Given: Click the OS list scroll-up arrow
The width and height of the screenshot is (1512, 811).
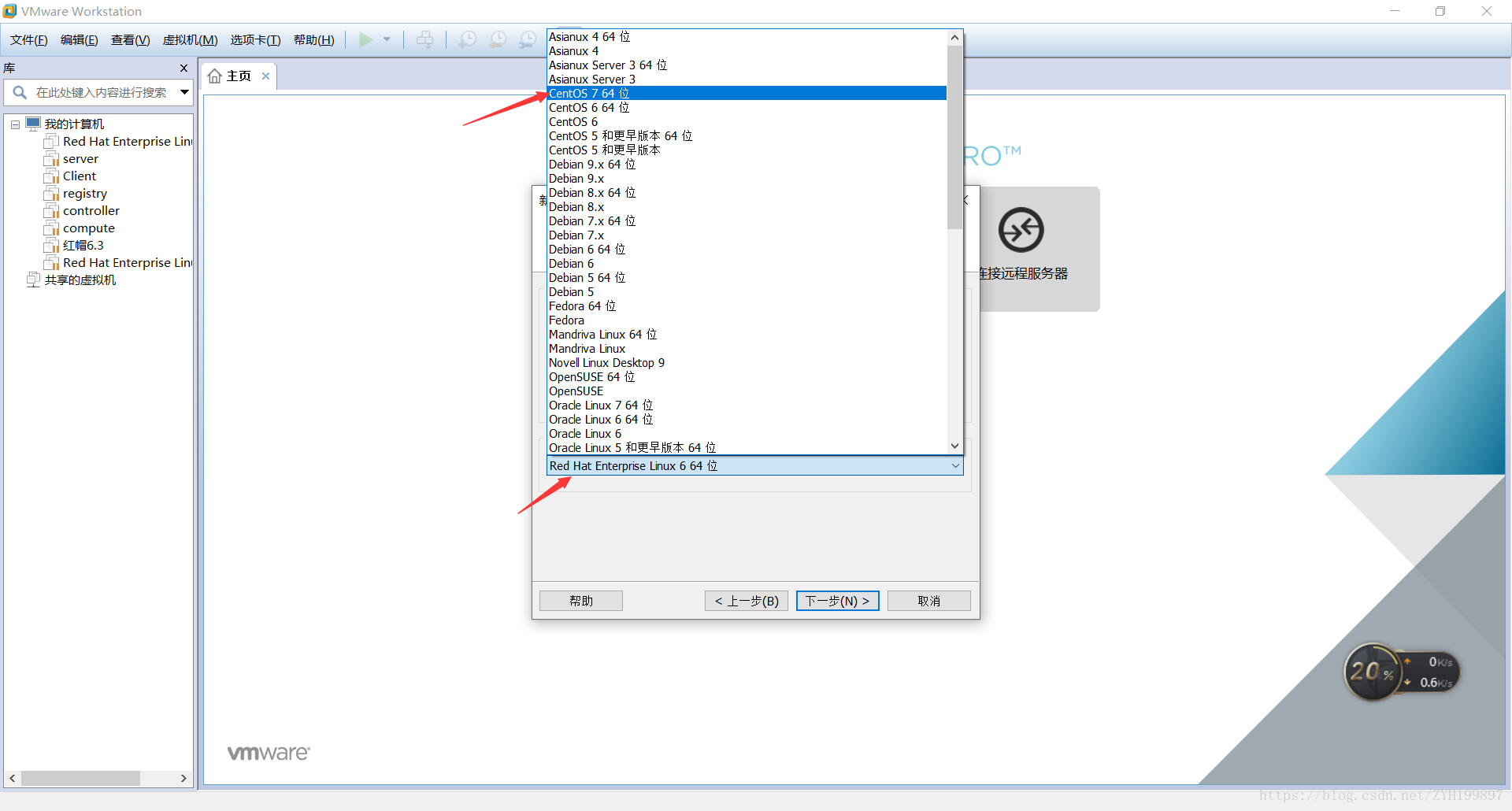Looking at the screenshot, I should 954,38.
